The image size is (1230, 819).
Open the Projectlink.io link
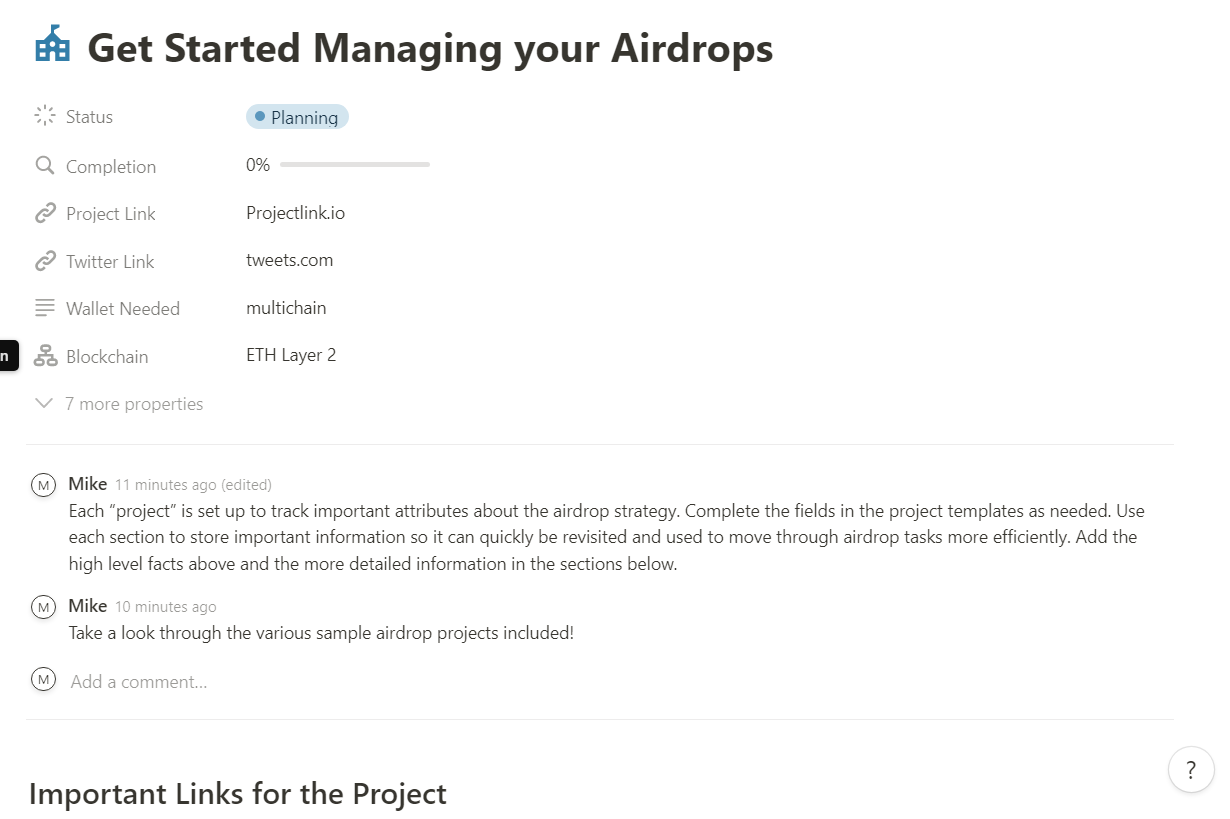pyautogui.click(x=295, y=213)
